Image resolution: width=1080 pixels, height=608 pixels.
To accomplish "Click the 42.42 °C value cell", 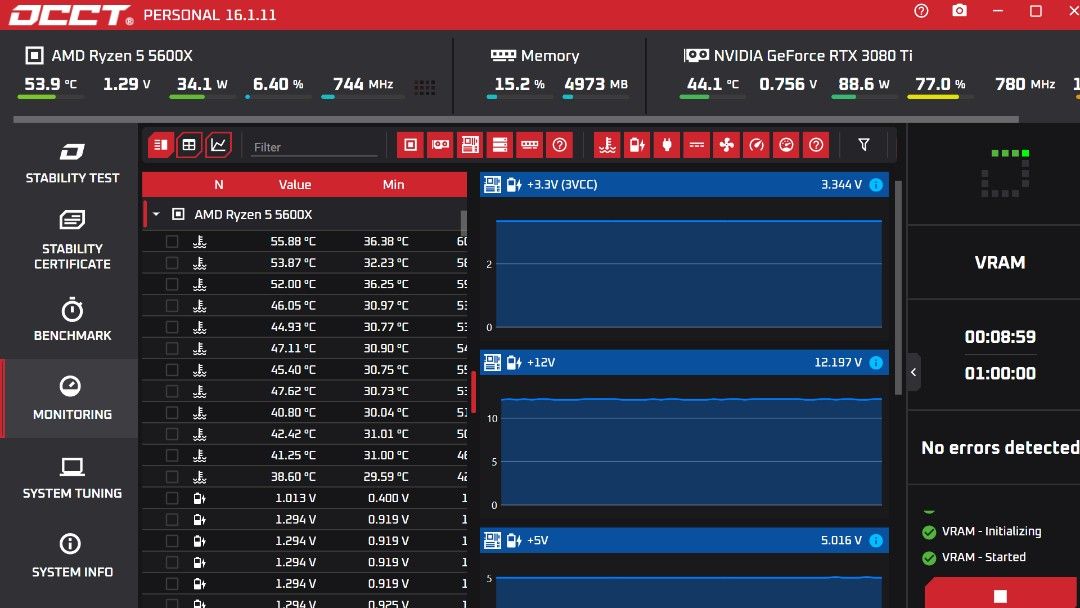I will coord(293,434).
